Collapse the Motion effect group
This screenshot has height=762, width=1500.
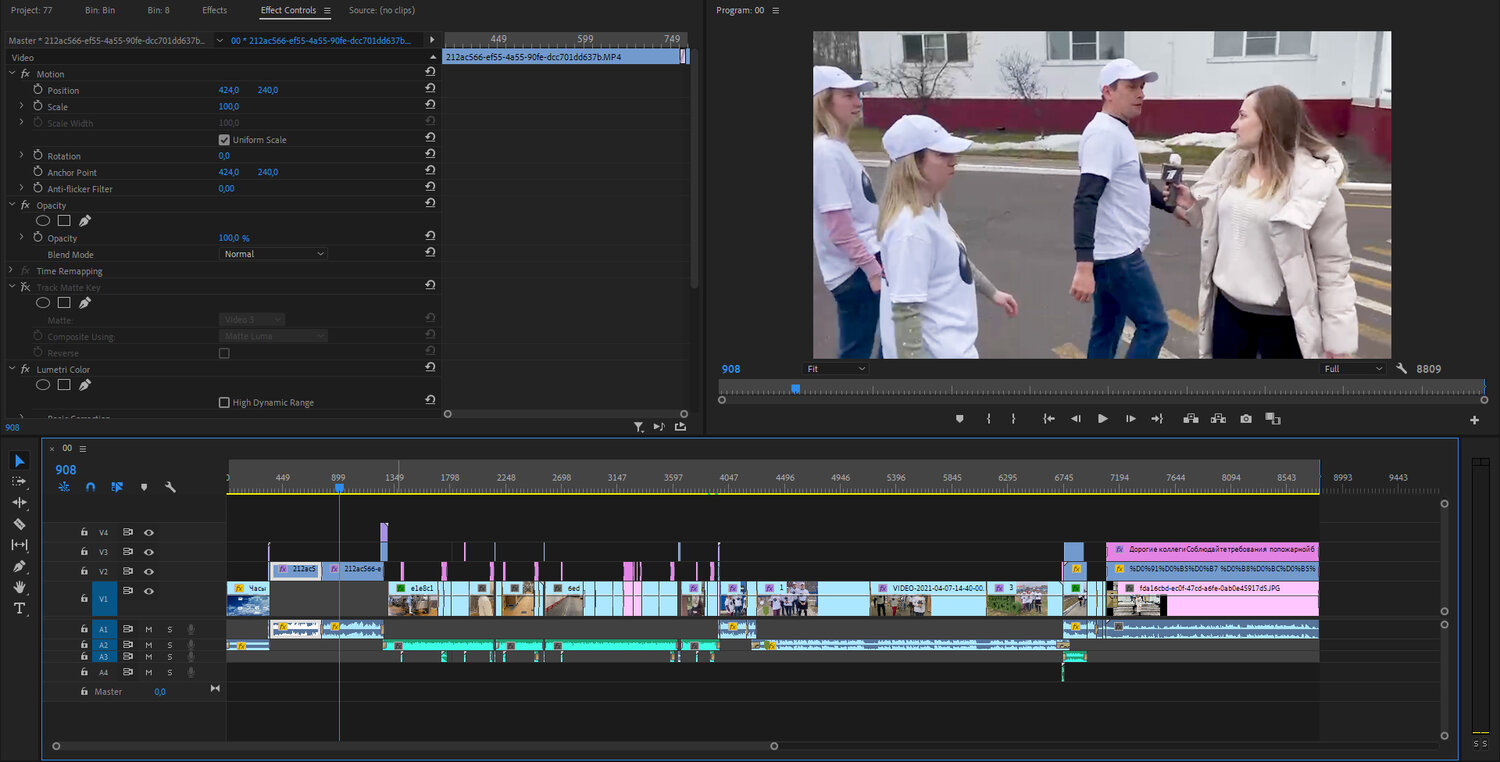coord(11,74)
